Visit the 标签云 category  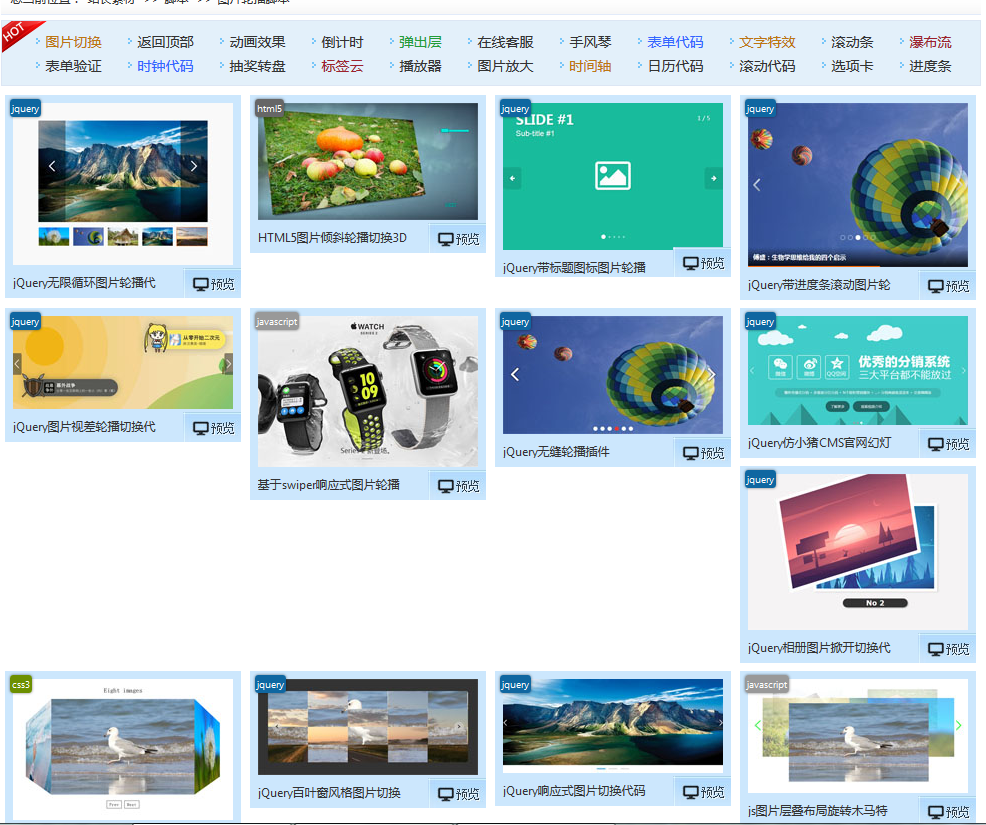342,66
